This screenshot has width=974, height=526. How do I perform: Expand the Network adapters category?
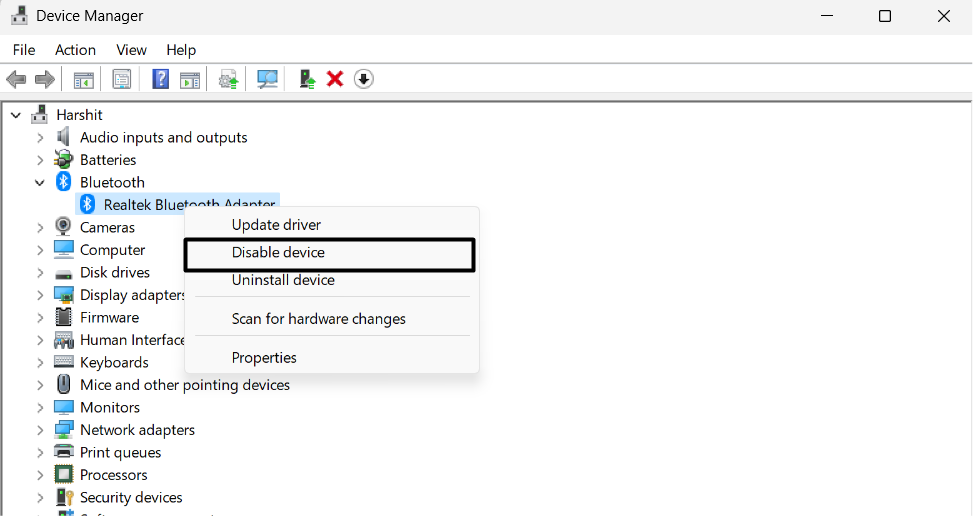[x=40, y=430]
